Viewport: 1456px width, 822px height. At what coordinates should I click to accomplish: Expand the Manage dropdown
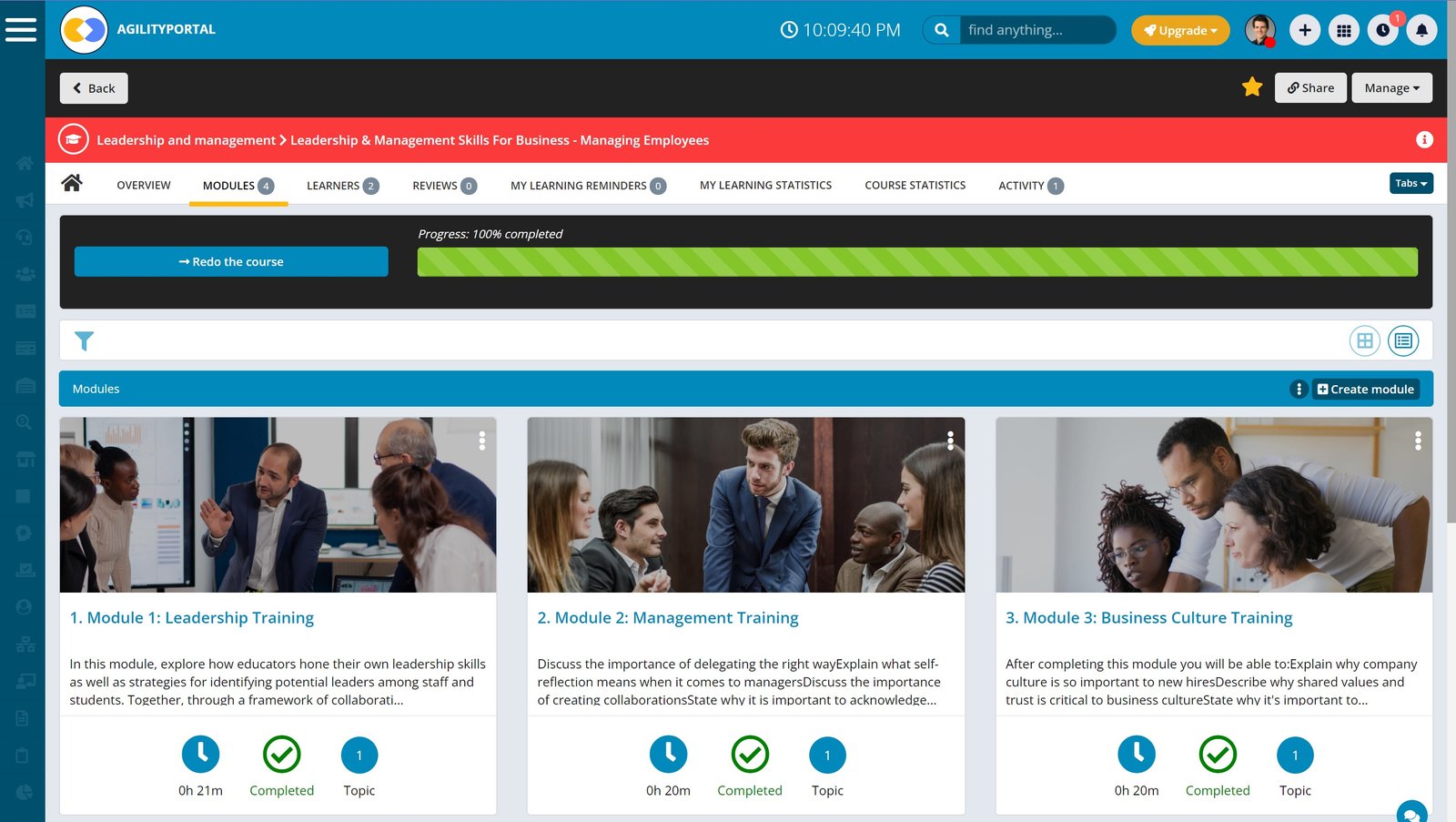(x=1391, y=88)
